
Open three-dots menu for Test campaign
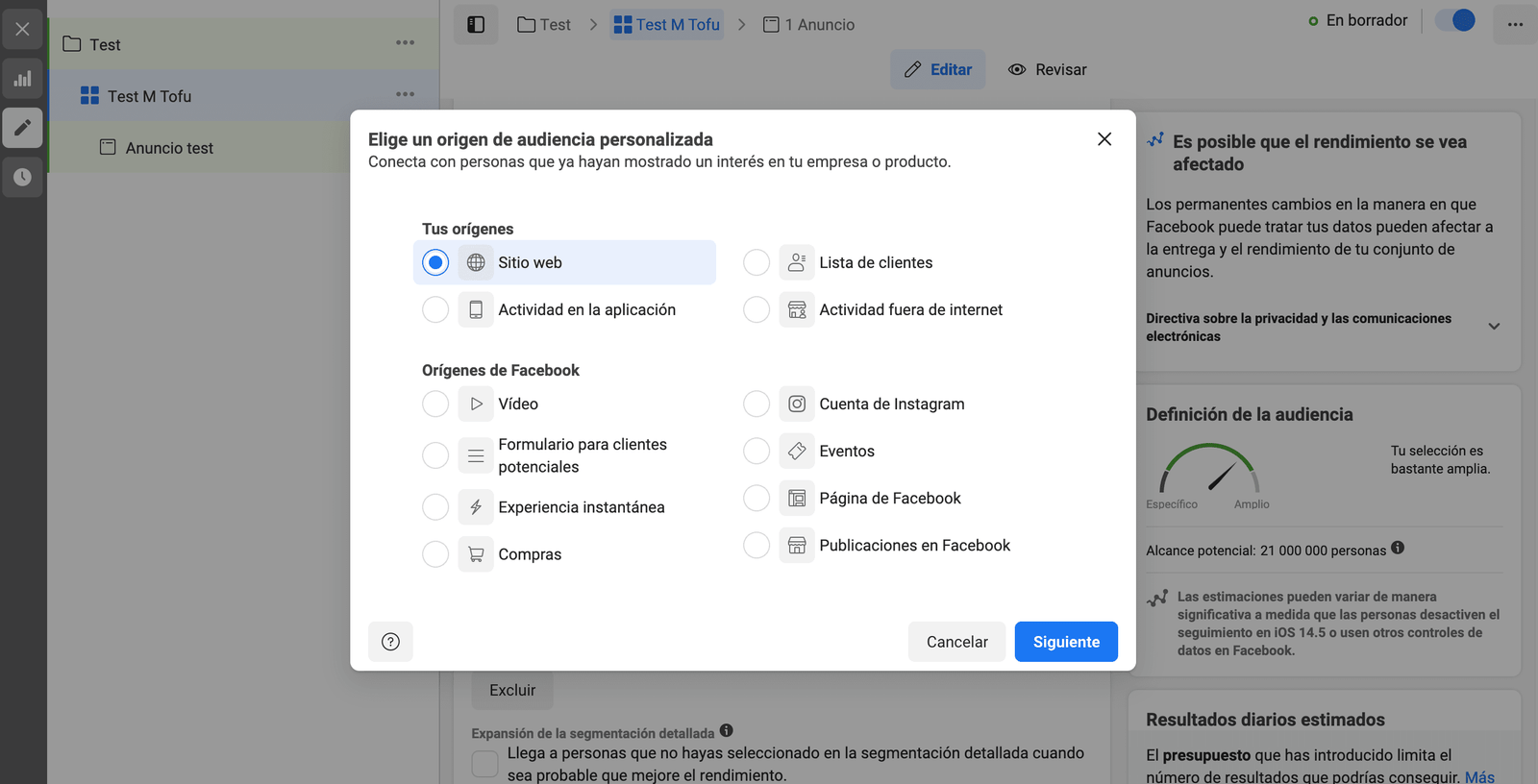point(405,43)
